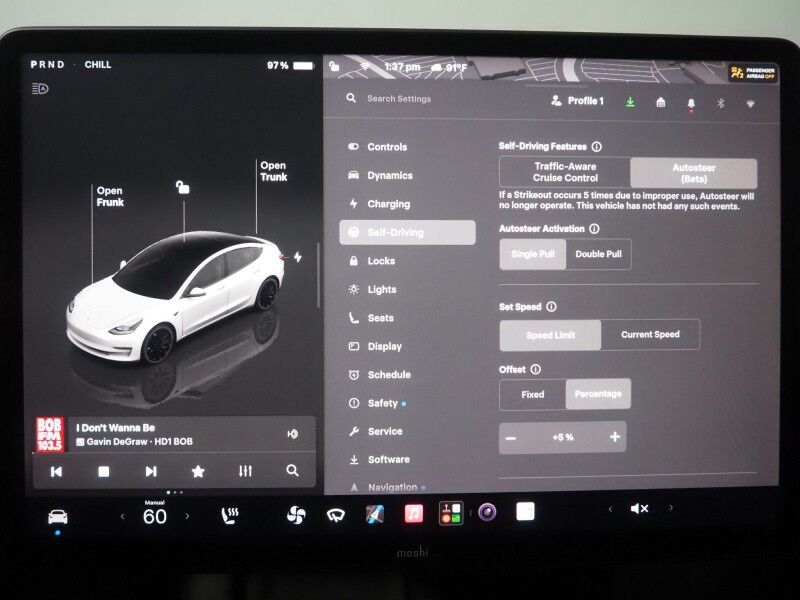This screenshot has width=800, height=600.
Task: Lower cabin temperature with the left arrow
Action: 122,516
